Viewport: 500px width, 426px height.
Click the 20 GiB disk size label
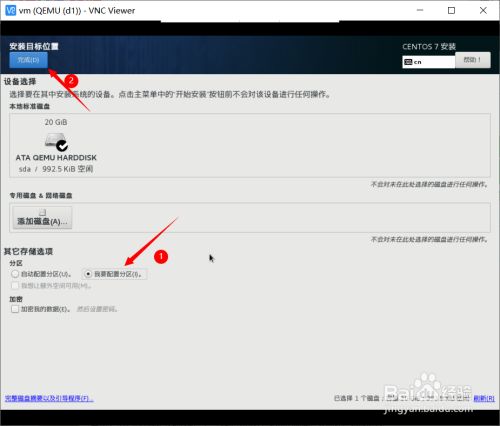56,122
